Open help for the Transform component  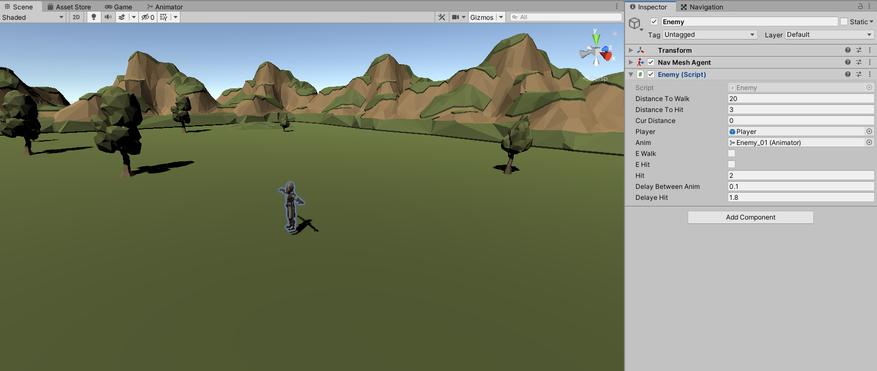coord(848,50)
